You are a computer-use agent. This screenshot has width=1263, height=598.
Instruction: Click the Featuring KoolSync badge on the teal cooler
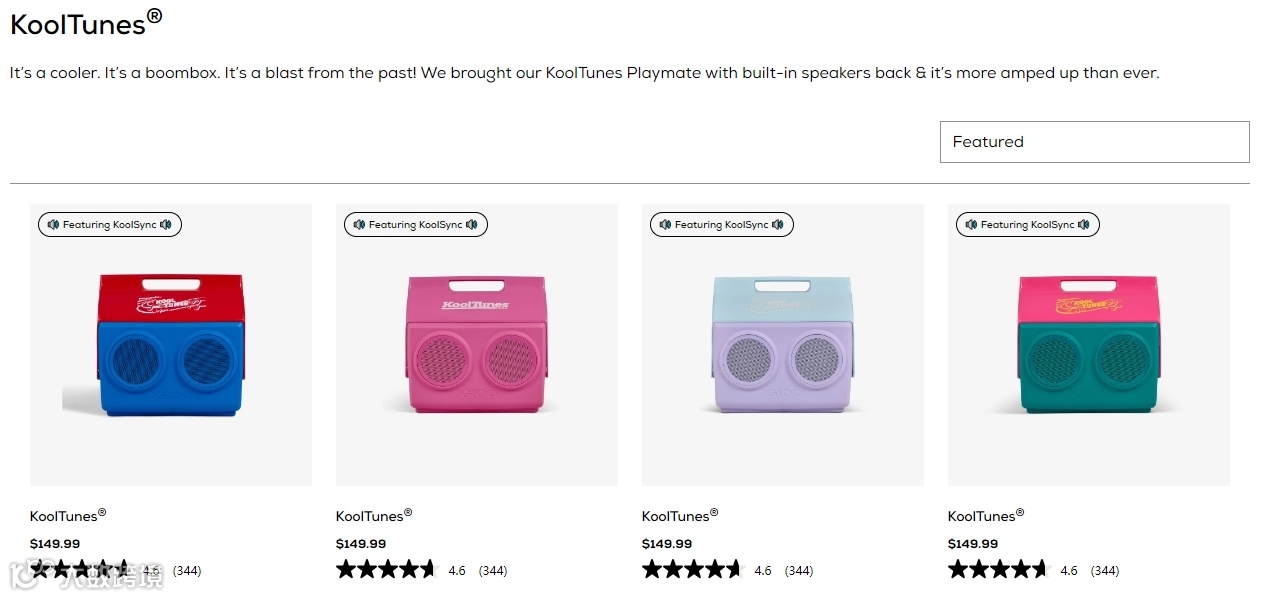1028,225
